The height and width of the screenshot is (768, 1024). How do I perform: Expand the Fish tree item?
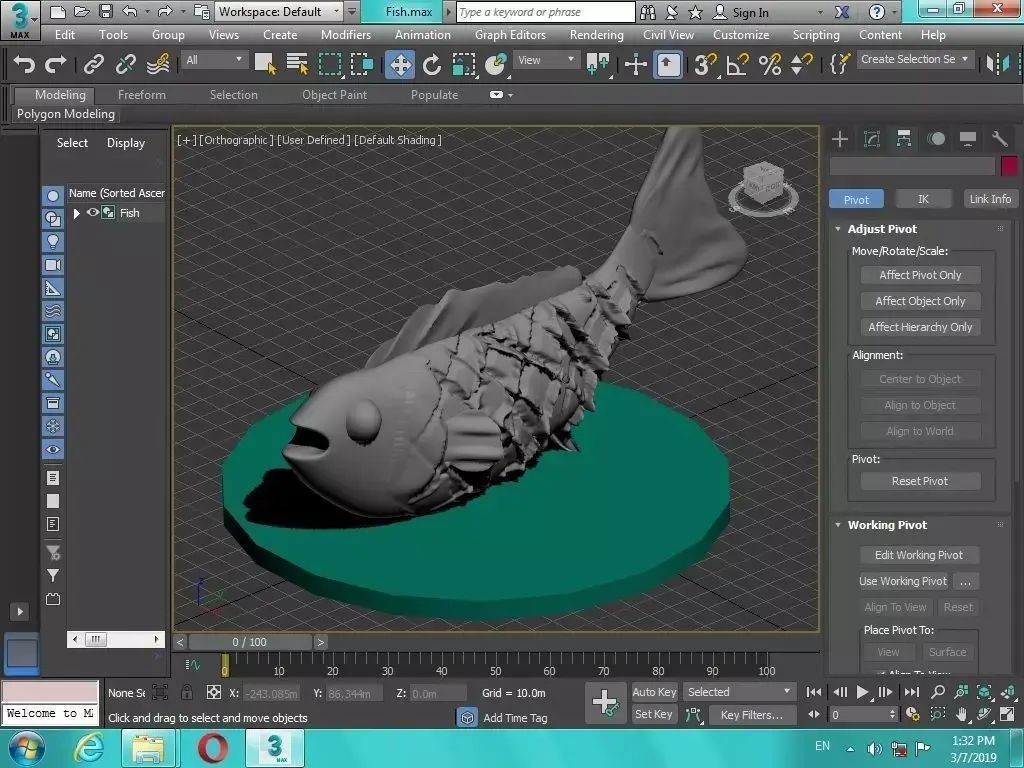(76, 213)
